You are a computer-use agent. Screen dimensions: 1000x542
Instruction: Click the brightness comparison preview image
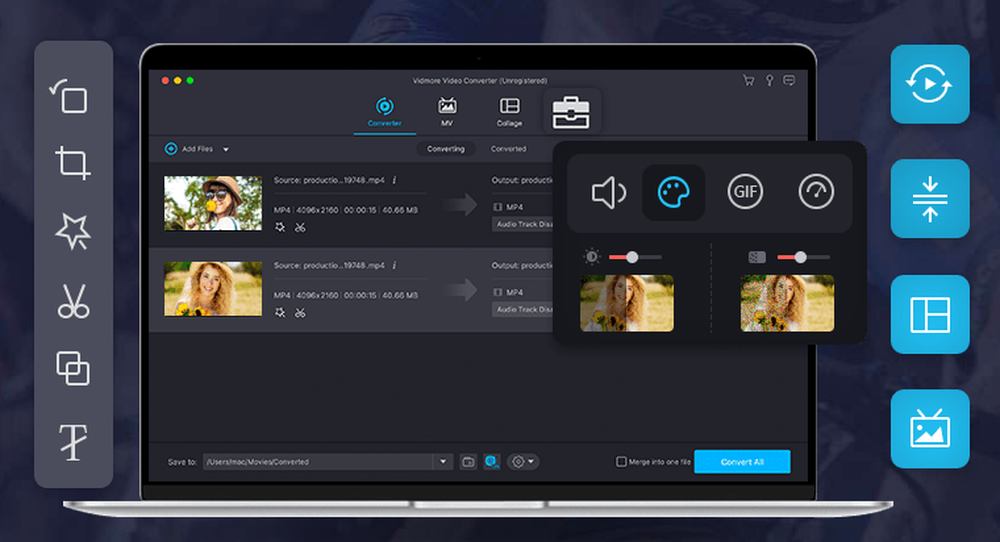[x=627, y=304]
